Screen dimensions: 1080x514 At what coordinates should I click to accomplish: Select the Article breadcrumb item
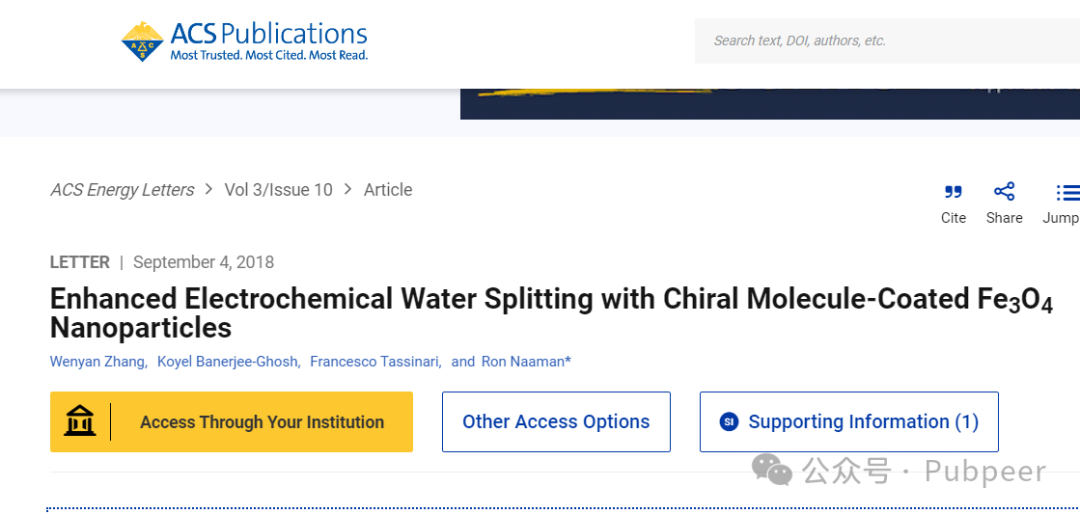388,190
